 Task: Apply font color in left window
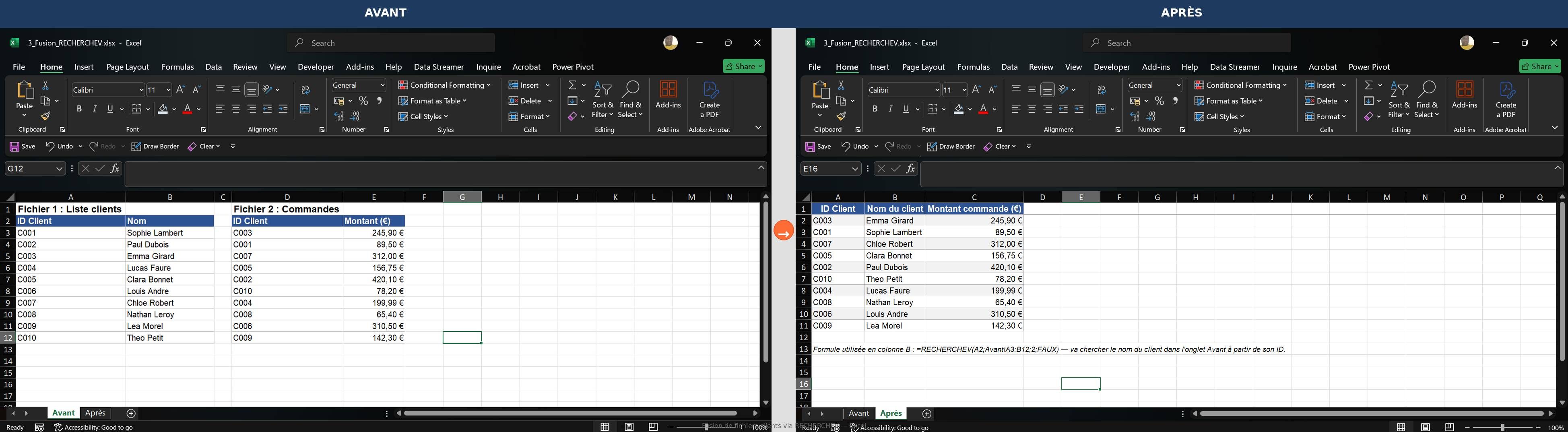(x=188, y=110)
